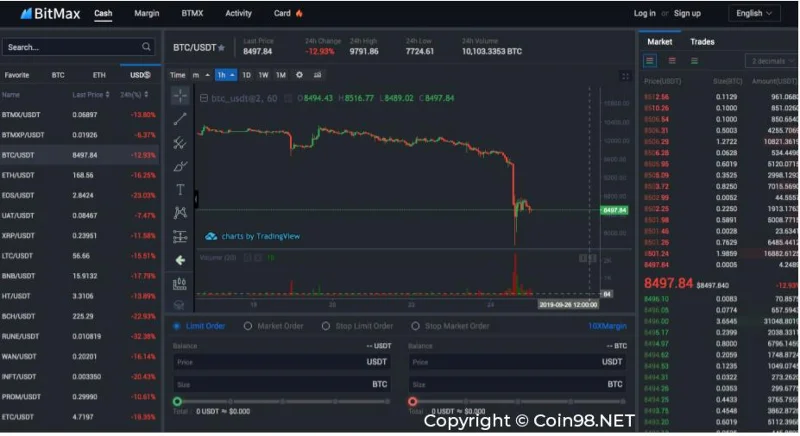Click the buy amount slider handle
This screenshot has height=436, width=800.
coord(177,401)
